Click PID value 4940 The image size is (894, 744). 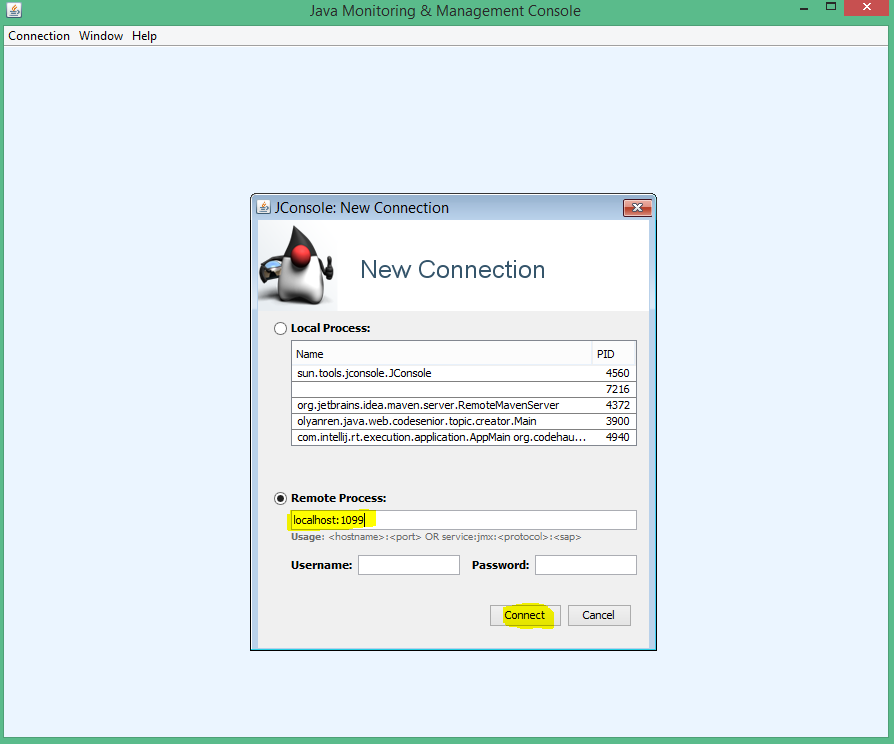617,437
